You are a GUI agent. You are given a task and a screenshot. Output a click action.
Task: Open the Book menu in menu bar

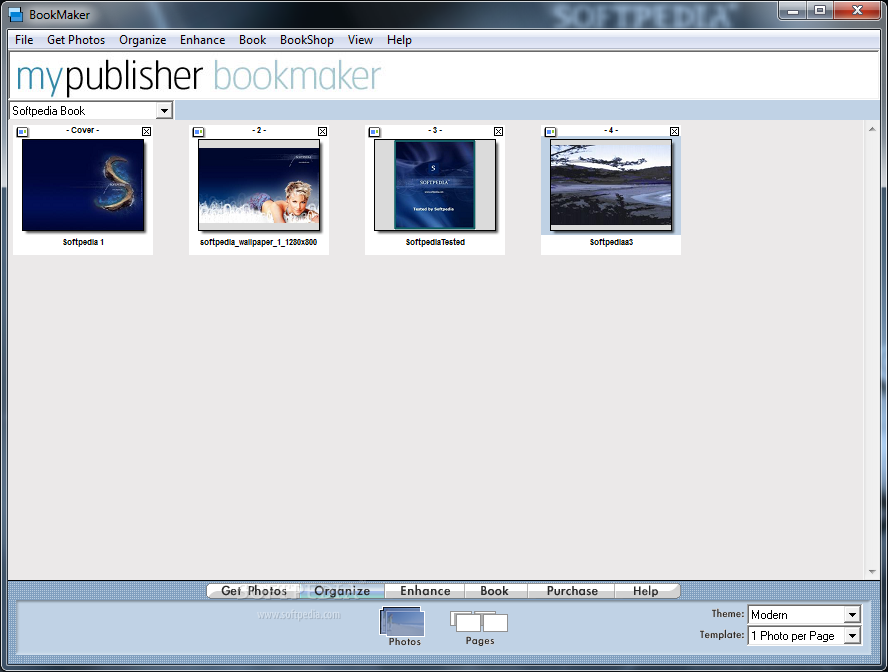(253, 40)
